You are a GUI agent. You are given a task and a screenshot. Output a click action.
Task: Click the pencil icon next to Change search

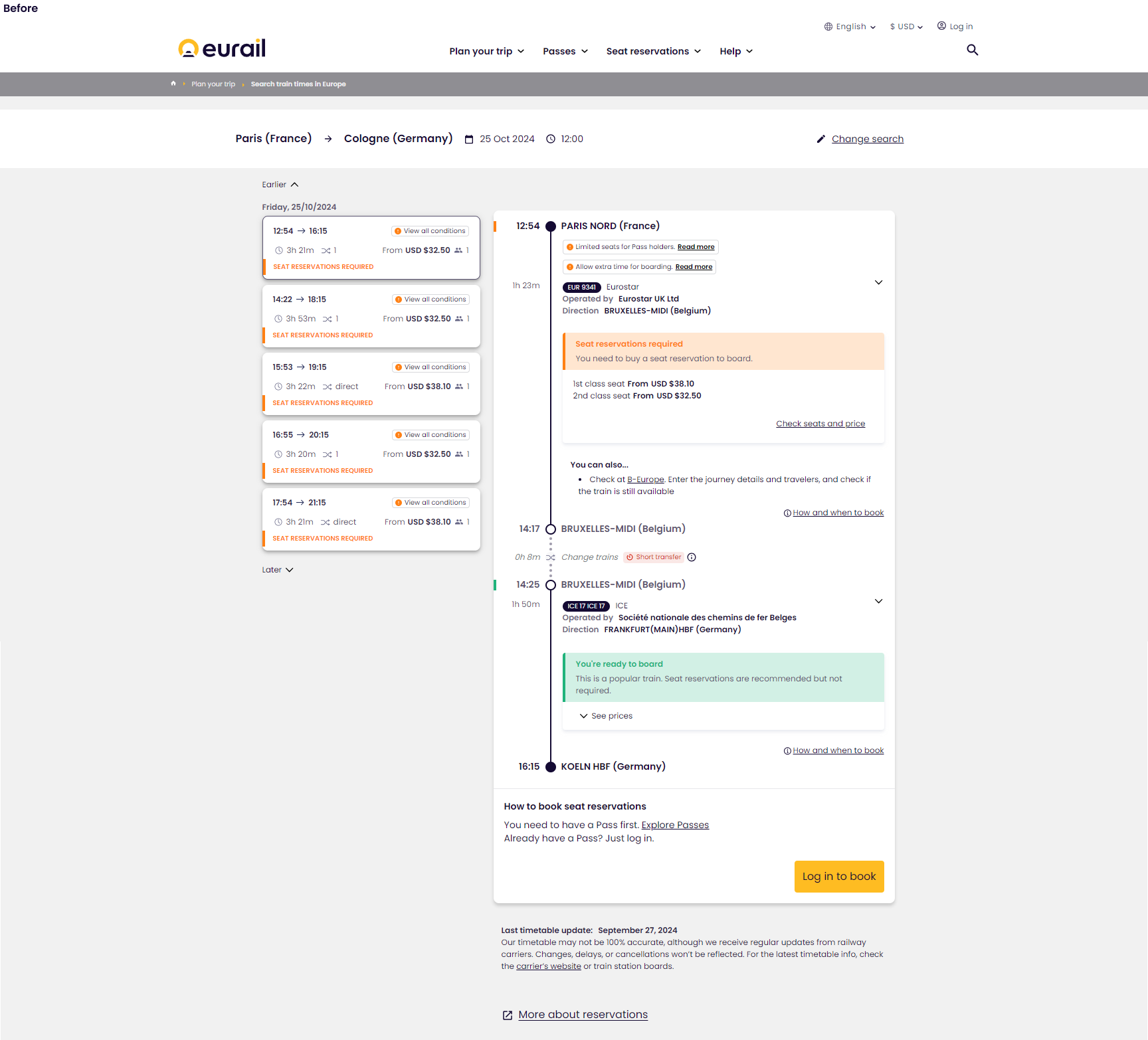pyautogui.click(x=821, y=139)
